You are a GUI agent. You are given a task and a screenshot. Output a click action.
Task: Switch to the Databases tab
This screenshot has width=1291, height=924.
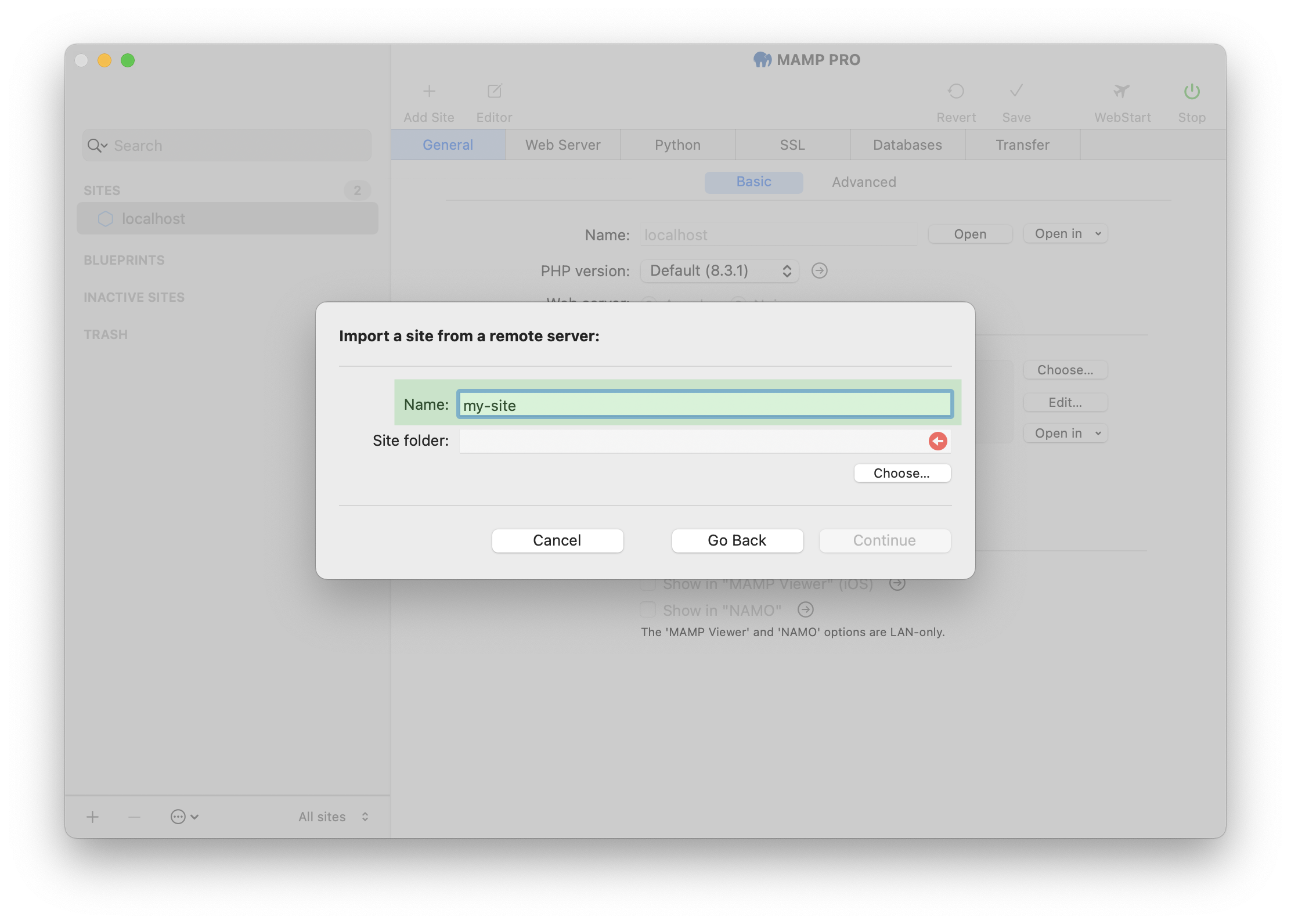click(908, 145)
